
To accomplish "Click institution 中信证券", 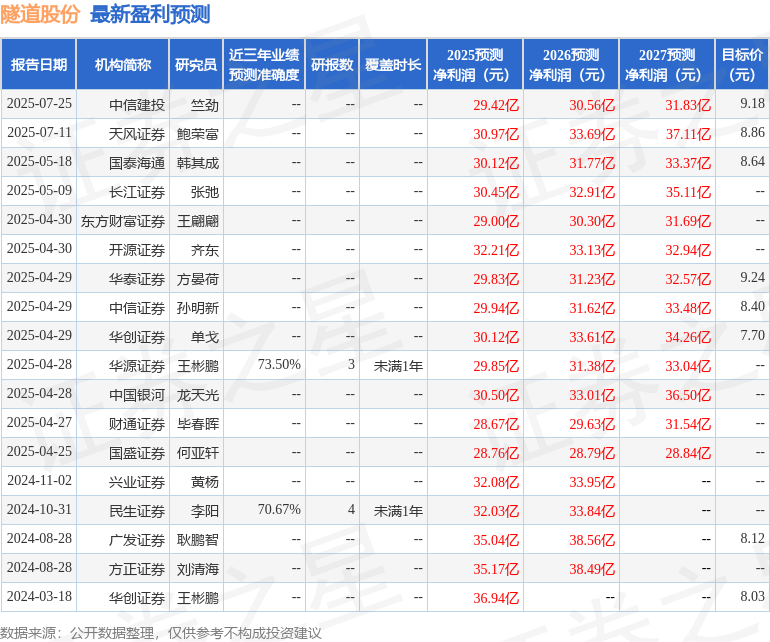I will (137, 307).
